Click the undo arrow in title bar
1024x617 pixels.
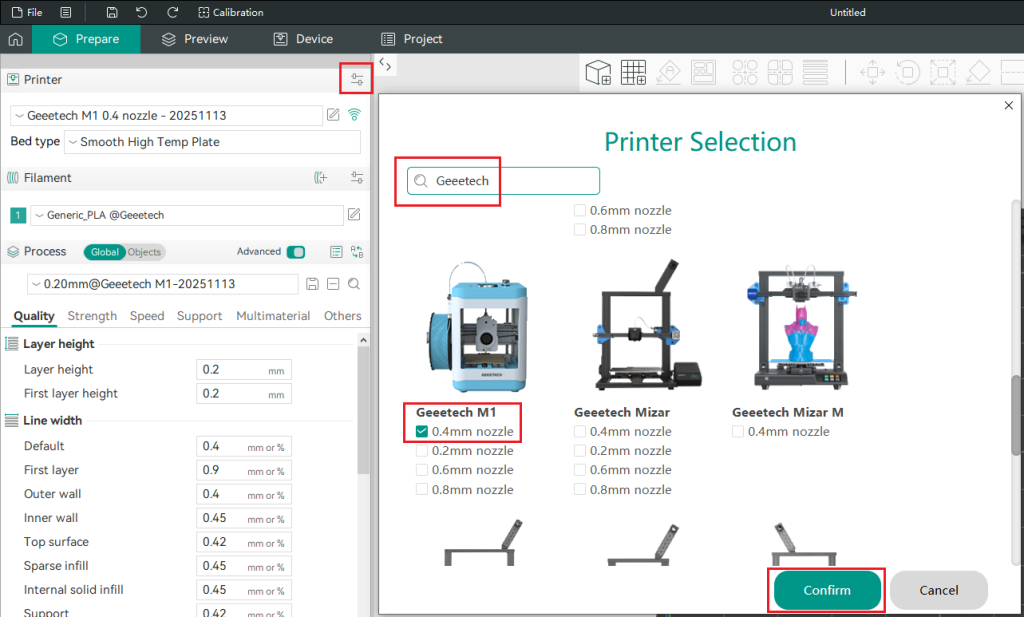(x=141, y=13)
